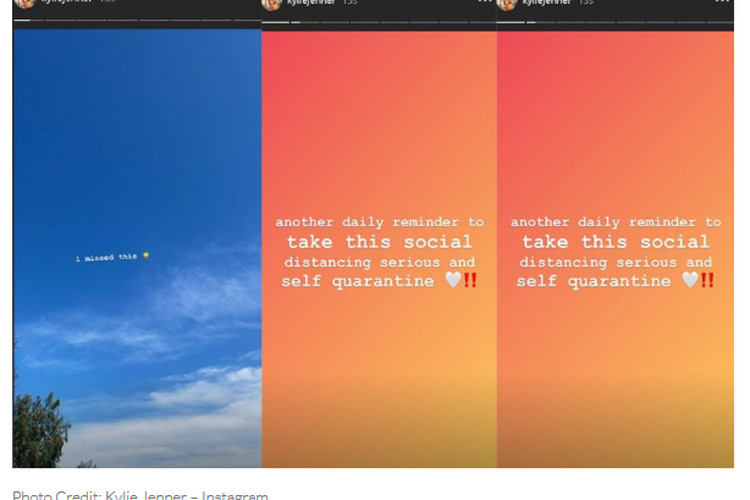Viewport: 750px width, 500px height.
Task: Click the kyliejenner username on the blue sky story
Action: (x=66, y=1)
